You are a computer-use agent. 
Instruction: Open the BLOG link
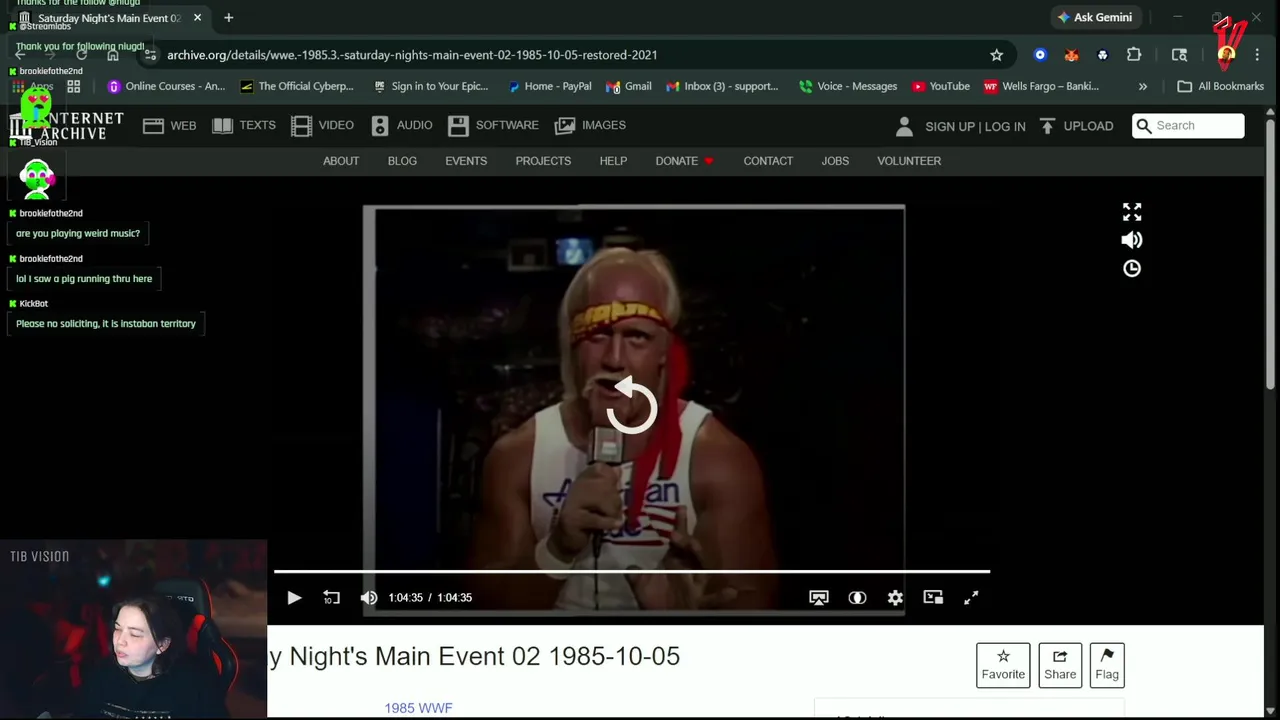coord(402,161)
